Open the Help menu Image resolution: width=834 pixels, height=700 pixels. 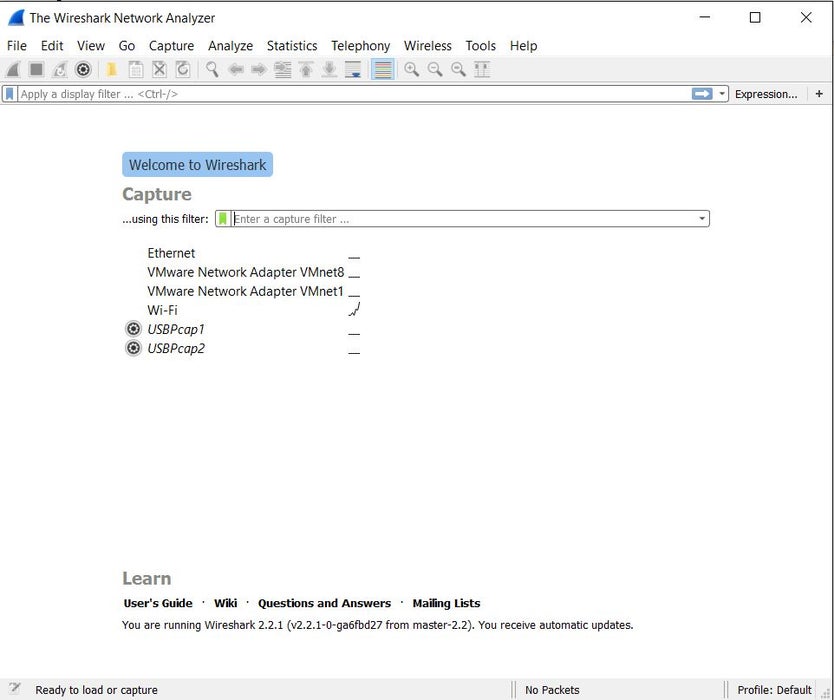pyautogui.click(x=523, y=46)
